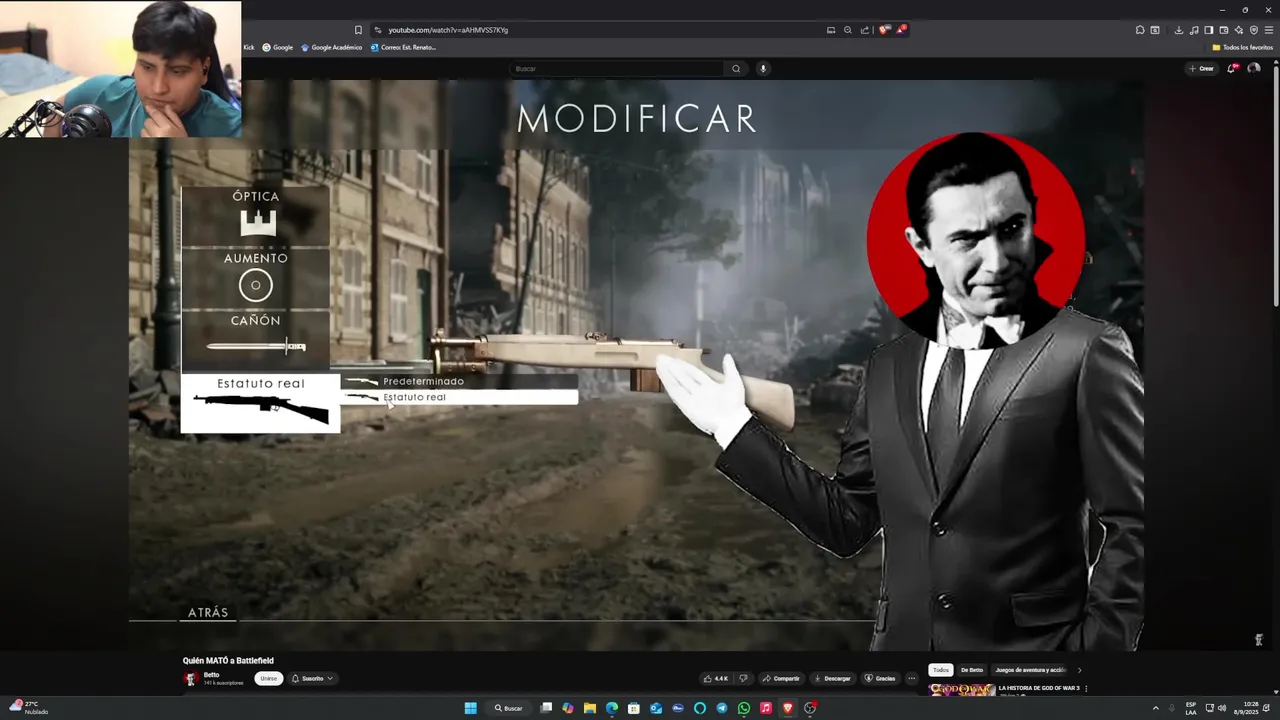Open God of War 3 video thumbnail

[962, 689]
